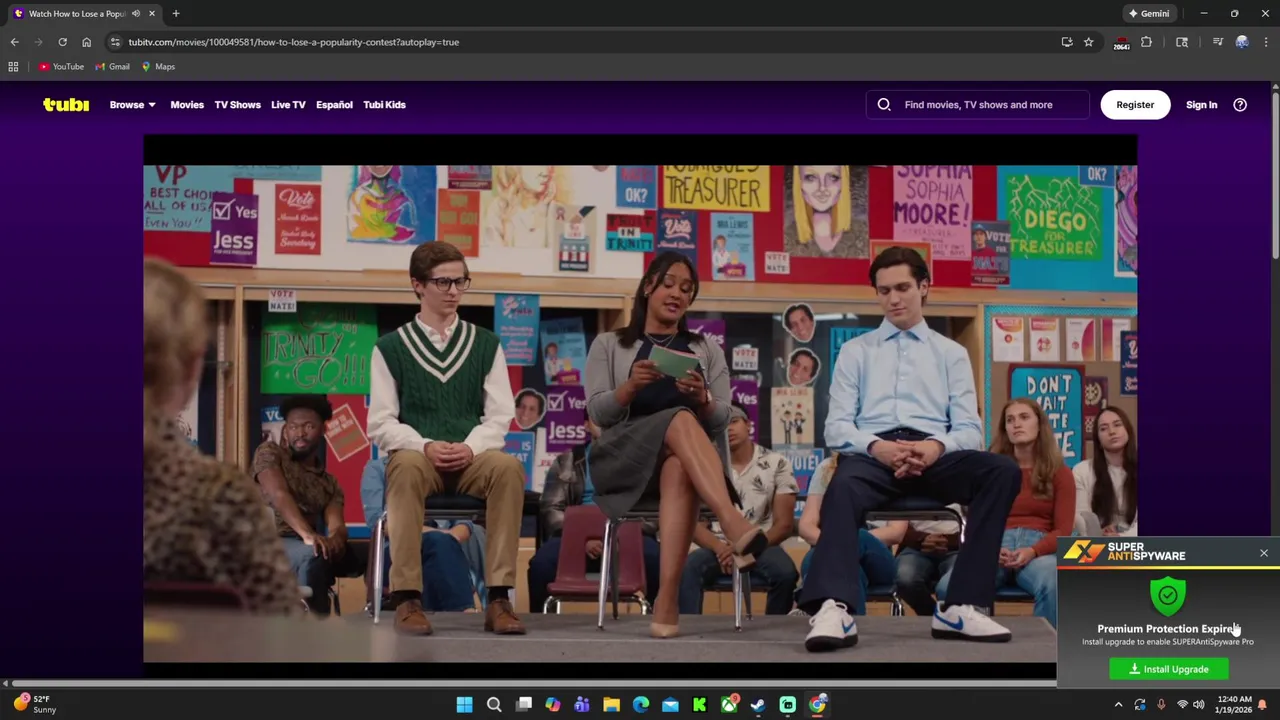Go to TV Shows

[237, 104]
